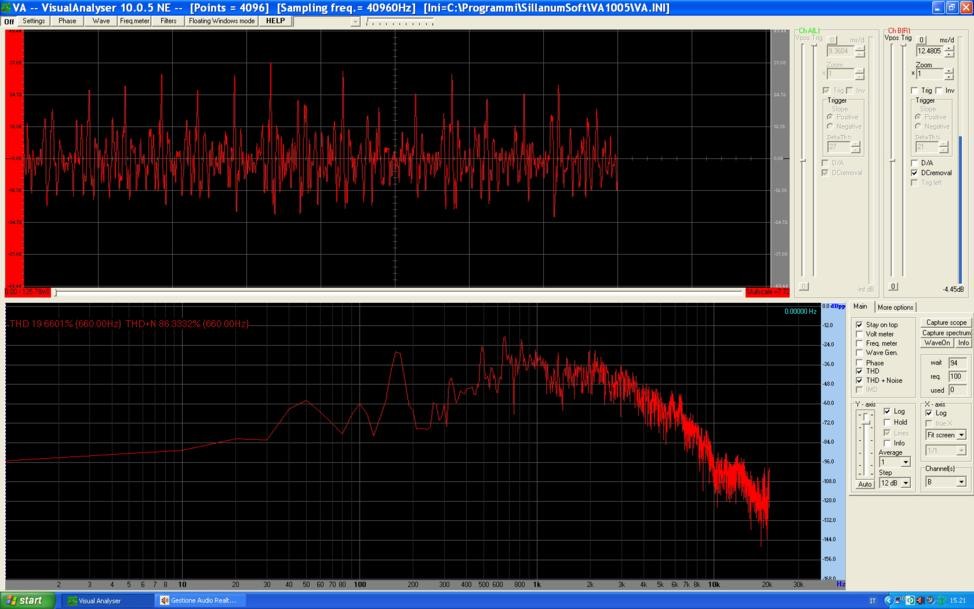Toggle Ch B DCremoval checkbox
This screenshot has height=609, width=974.
point(914,172)
